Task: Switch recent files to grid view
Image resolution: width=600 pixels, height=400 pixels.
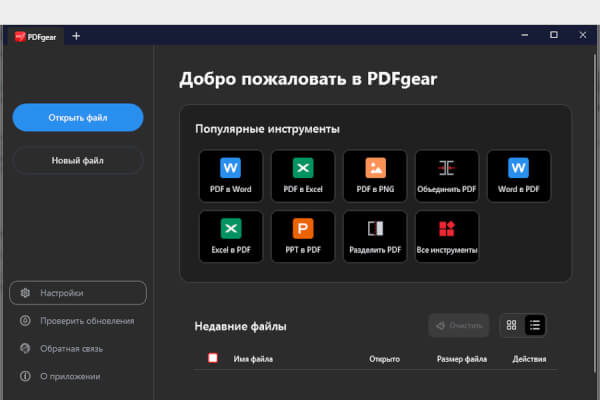Action: [512, 325]
